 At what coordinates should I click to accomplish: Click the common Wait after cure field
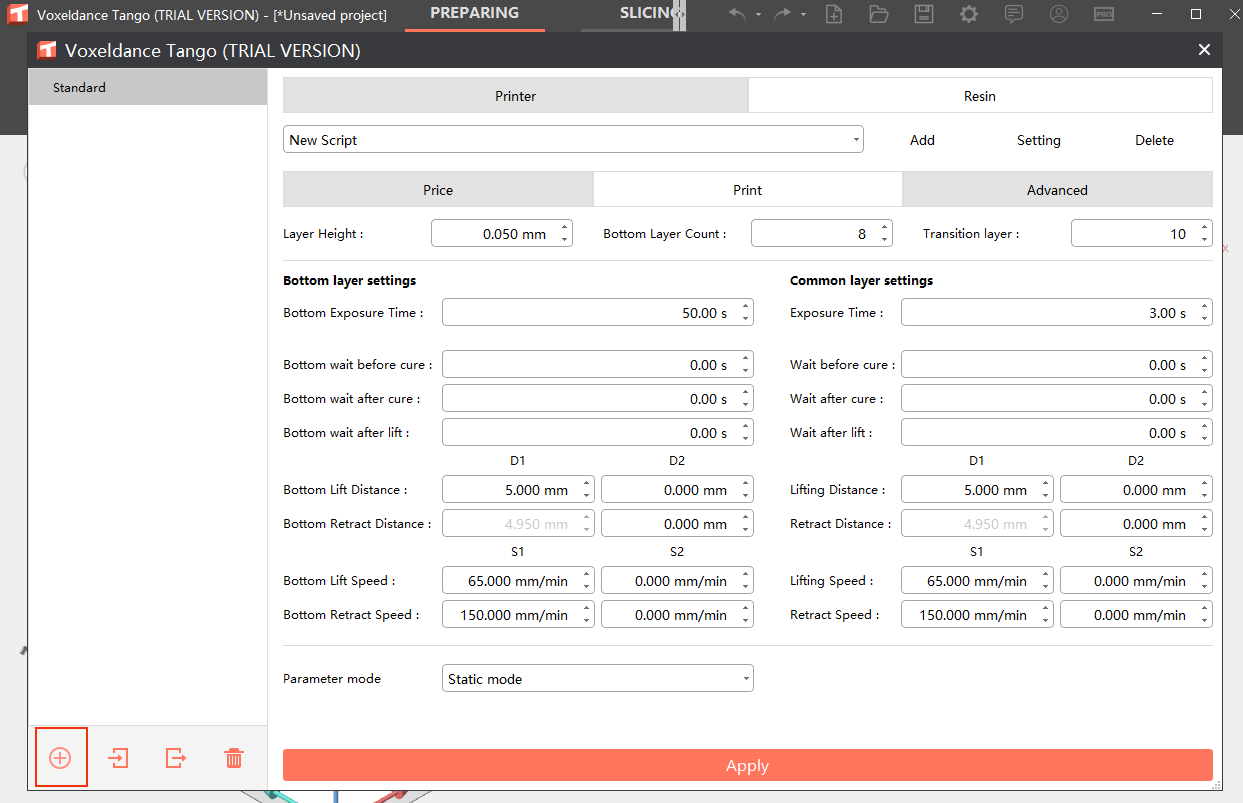pos(1057,399)
